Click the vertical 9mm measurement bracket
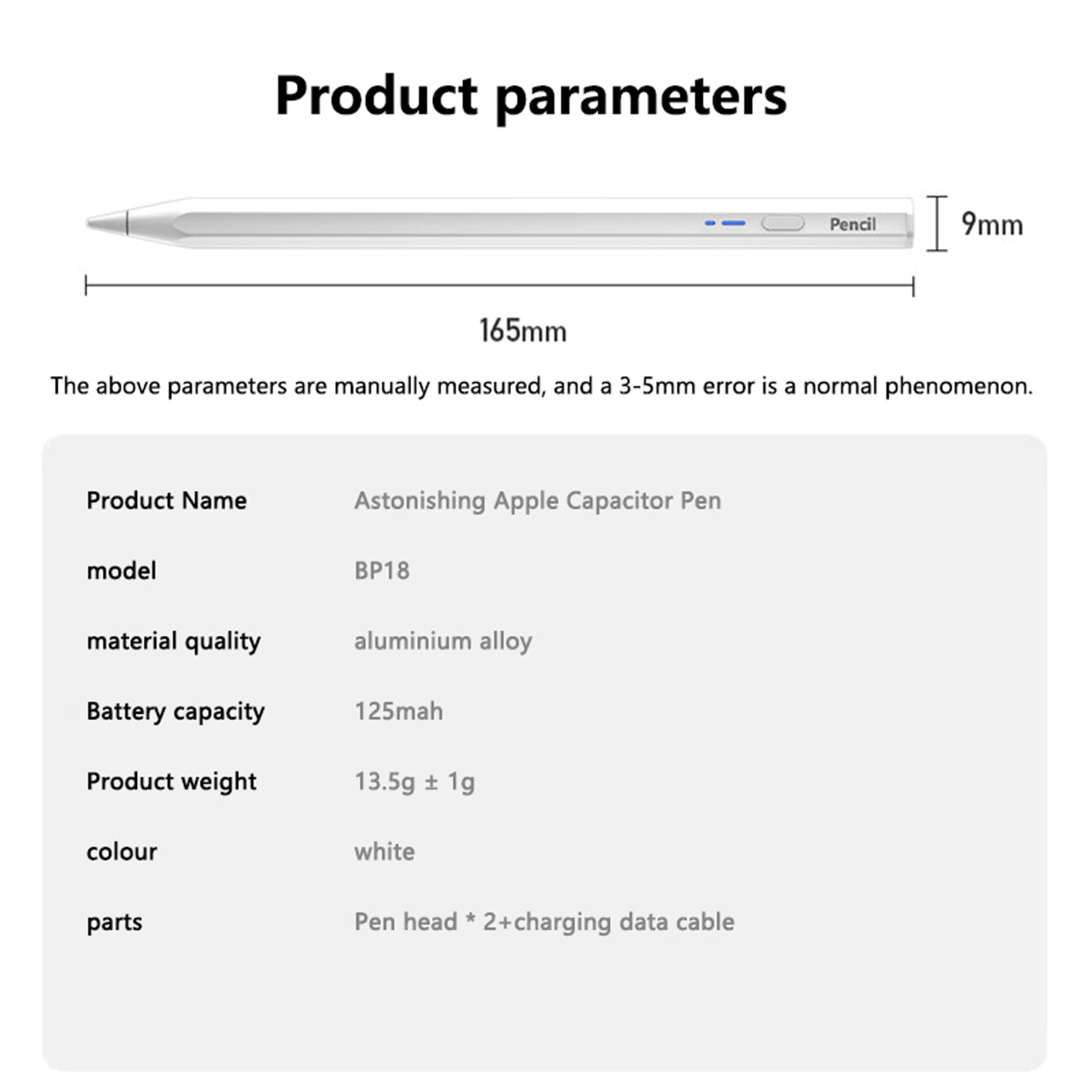The height and width of the screenshot is (1092, 1092). (936, 223)
